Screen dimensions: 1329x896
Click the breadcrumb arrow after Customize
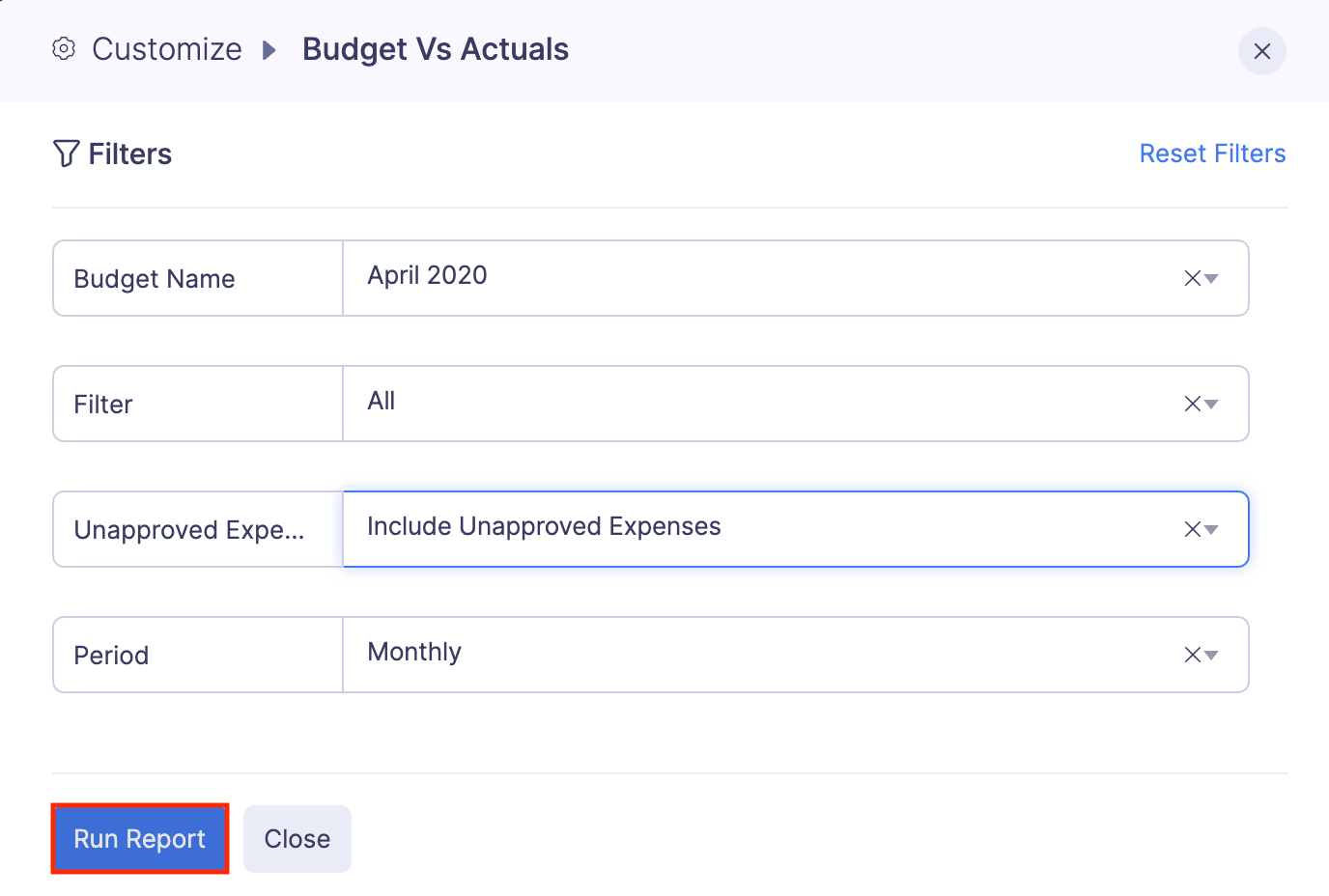[268, 49]
